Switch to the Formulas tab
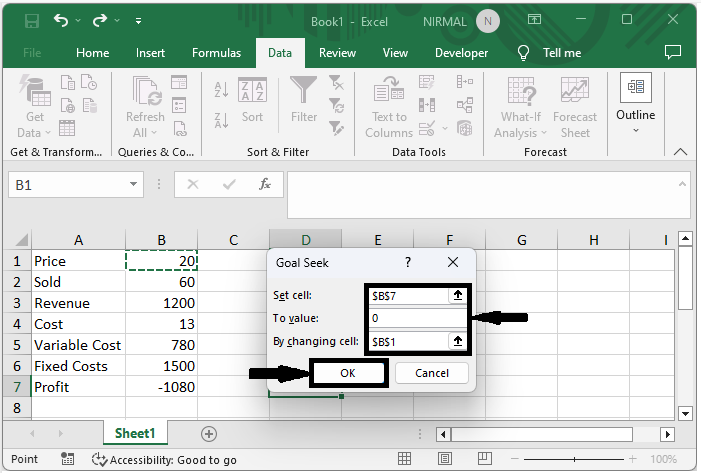 [x=216, y=53]
